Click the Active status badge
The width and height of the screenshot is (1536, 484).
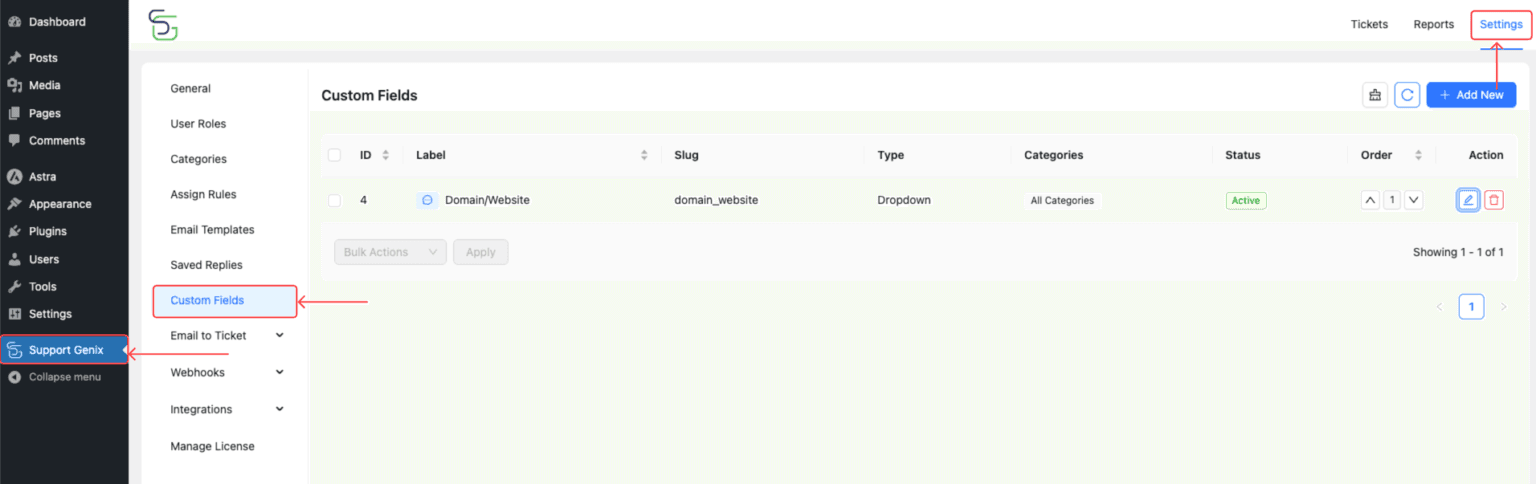(1246, 200)
